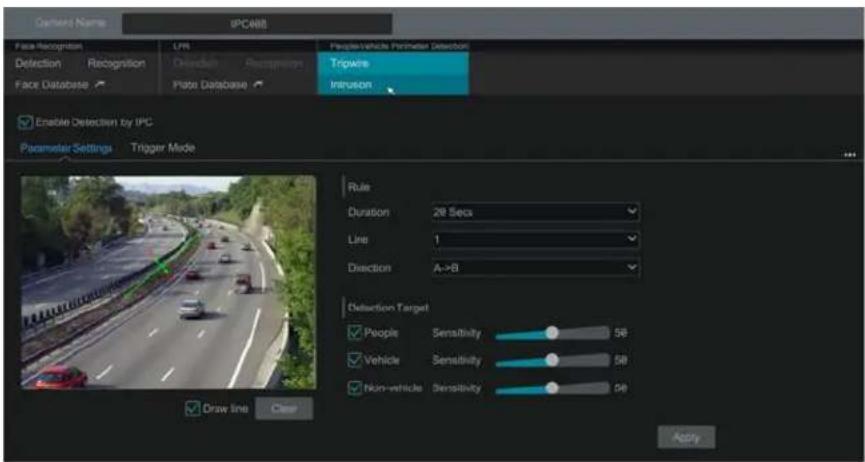Click the highway camera preview image
865x462 pixels.
[x=168, y=282]
